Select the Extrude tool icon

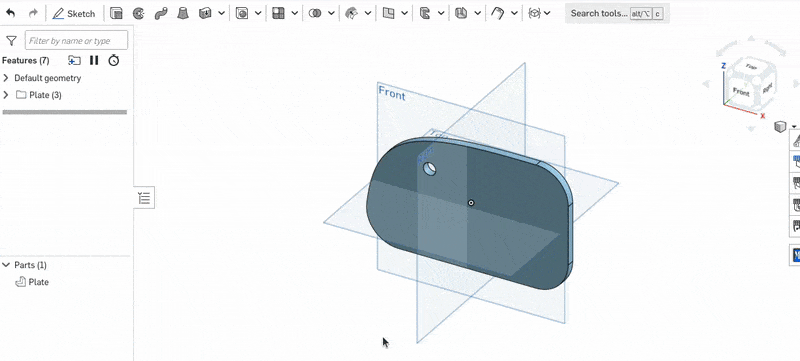tap(116, 14)
